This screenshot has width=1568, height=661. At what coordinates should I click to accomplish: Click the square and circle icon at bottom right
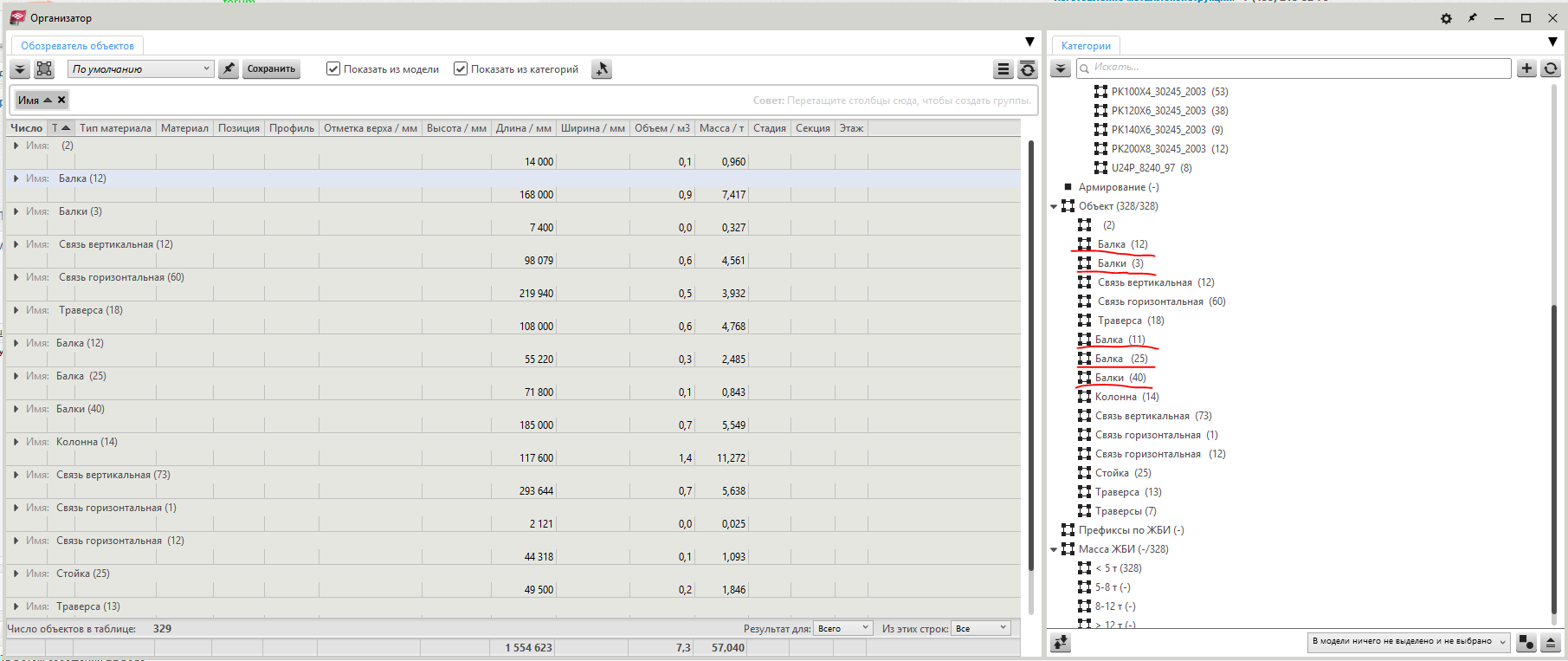(1526, 642)
